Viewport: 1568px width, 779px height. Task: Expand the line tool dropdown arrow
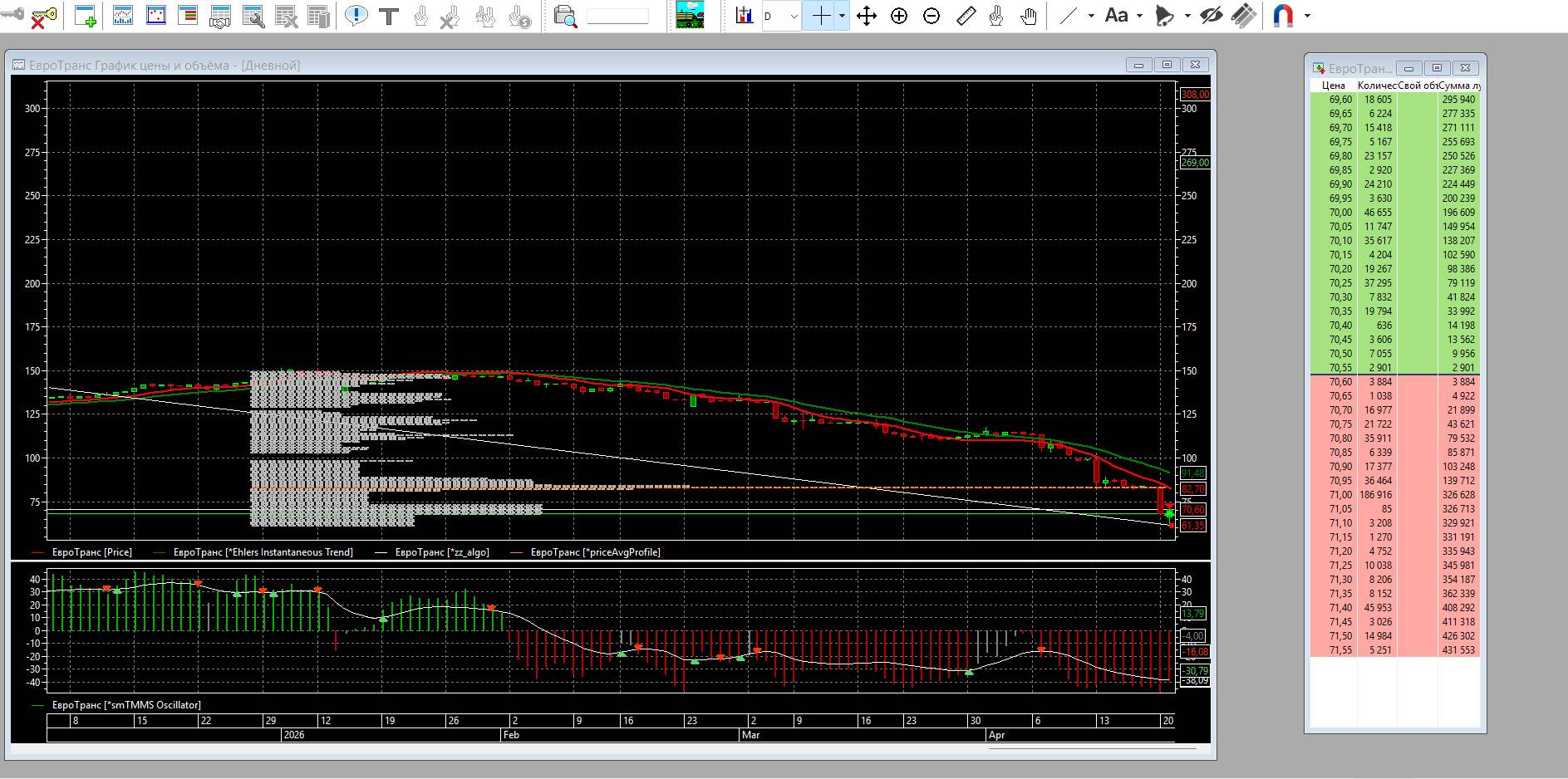coord(1091,16)
